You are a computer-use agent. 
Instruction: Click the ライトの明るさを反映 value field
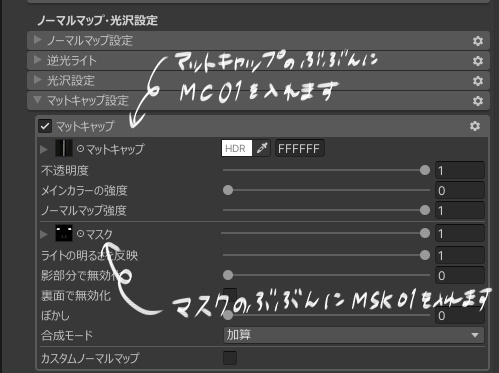coord(460,256)
